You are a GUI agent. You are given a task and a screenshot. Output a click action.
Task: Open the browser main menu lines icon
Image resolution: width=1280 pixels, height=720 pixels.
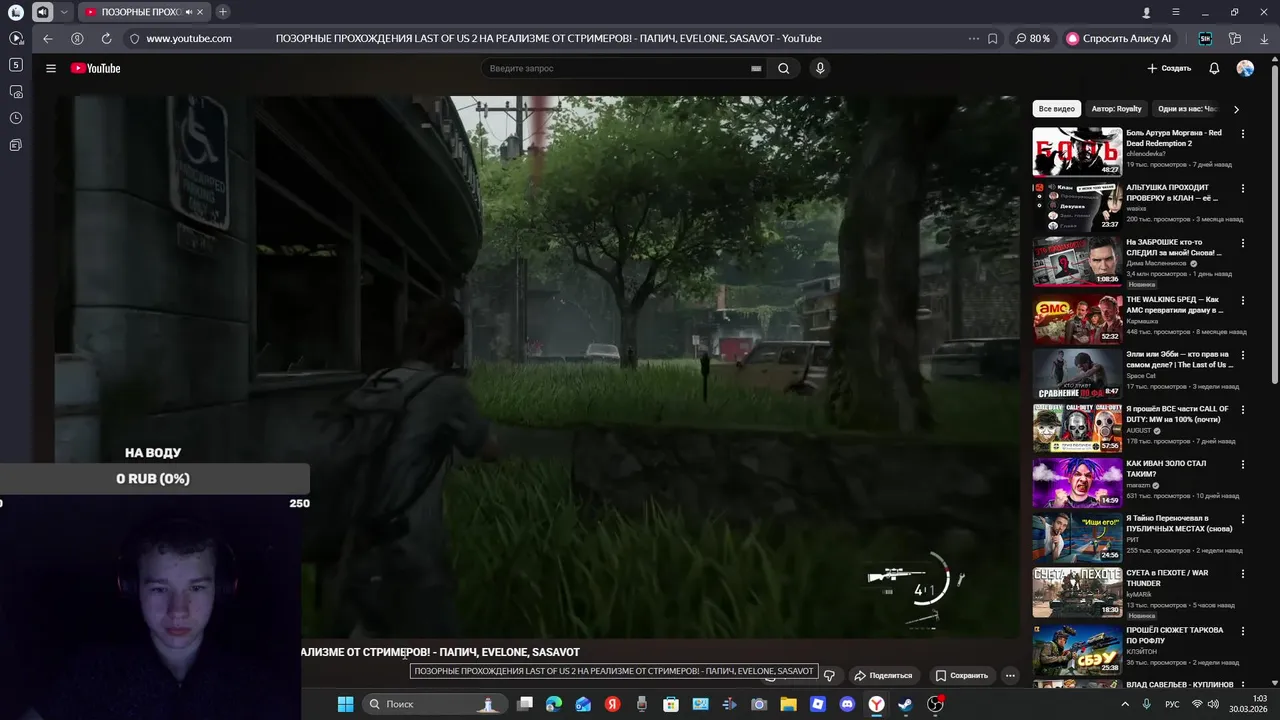tap(1175, 12)
